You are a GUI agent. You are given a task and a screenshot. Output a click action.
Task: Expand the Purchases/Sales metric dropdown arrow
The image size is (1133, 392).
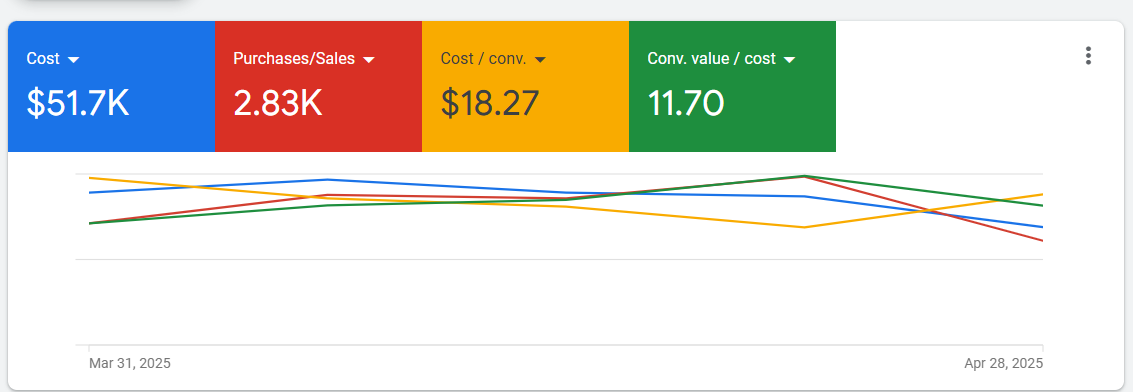(369, 60)
